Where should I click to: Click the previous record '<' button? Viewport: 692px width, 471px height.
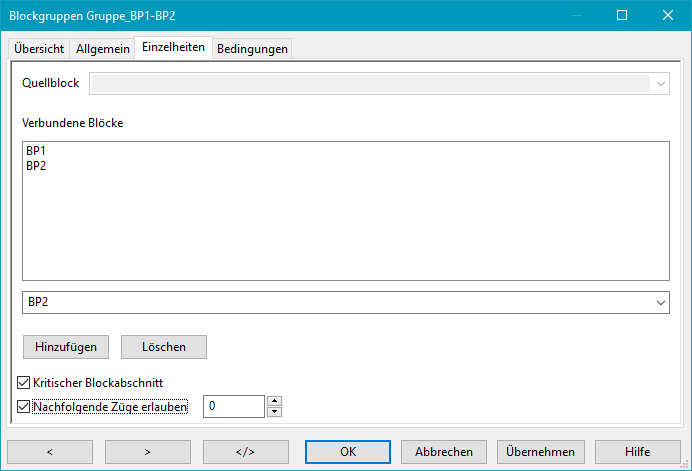[49, 451]
